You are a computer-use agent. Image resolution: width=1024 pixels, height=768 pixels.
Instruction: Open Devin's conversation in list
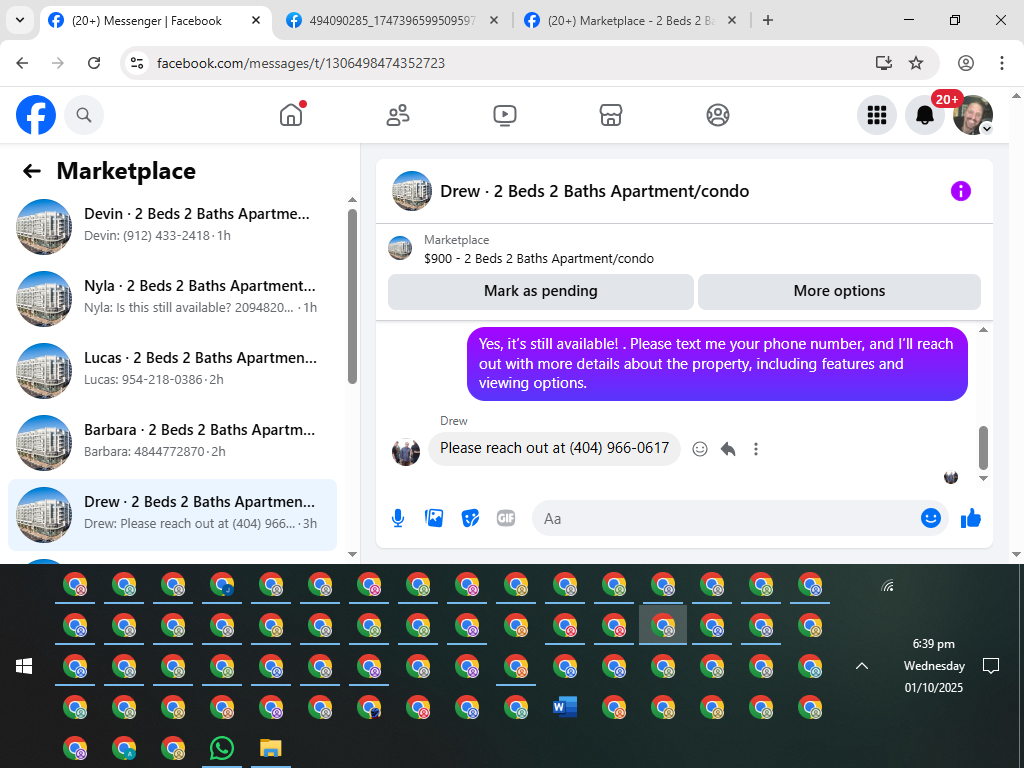tap(172, 226)
